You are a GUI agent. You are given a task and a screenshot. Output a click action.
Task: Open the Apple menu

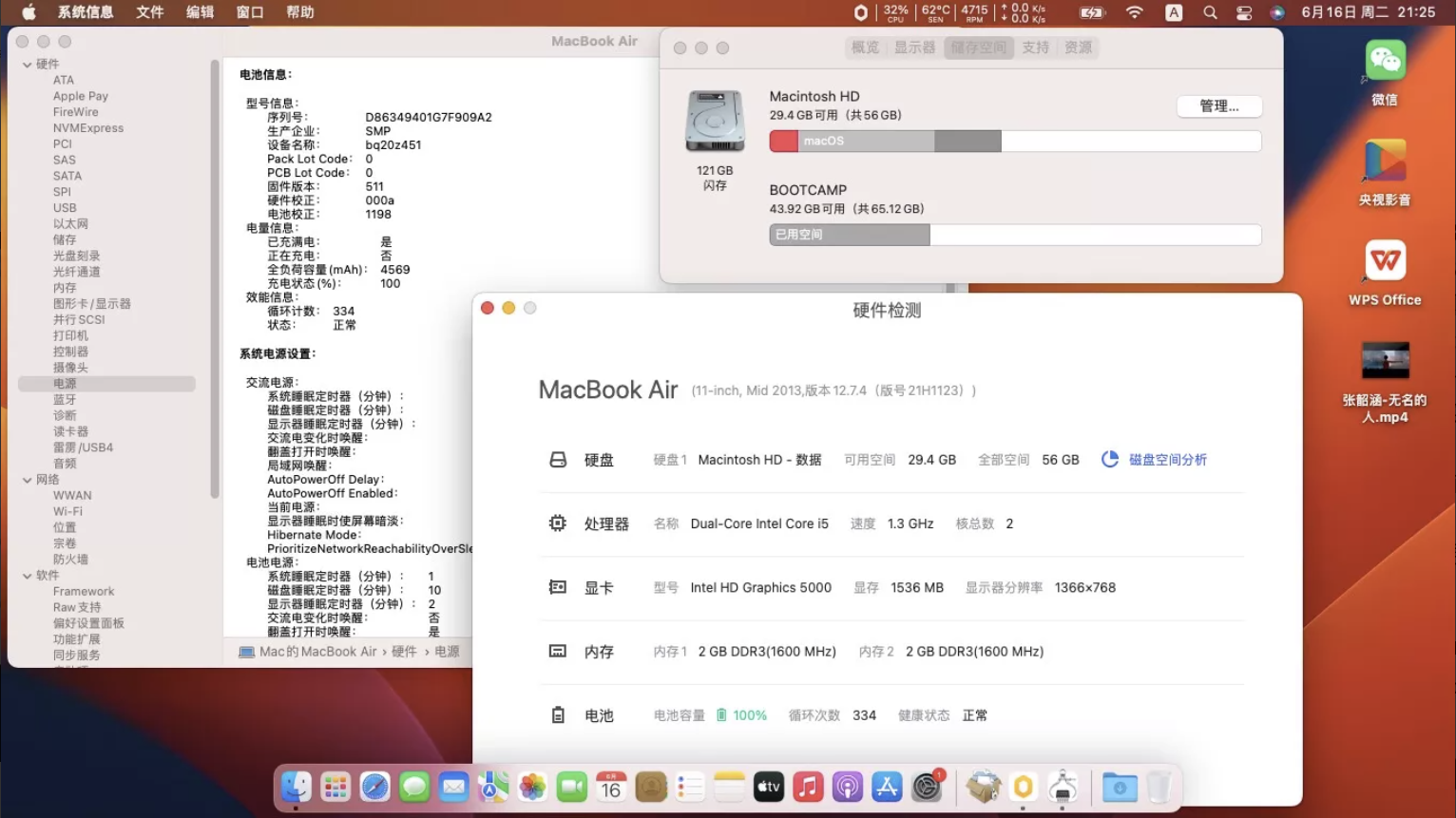point(29,12)
